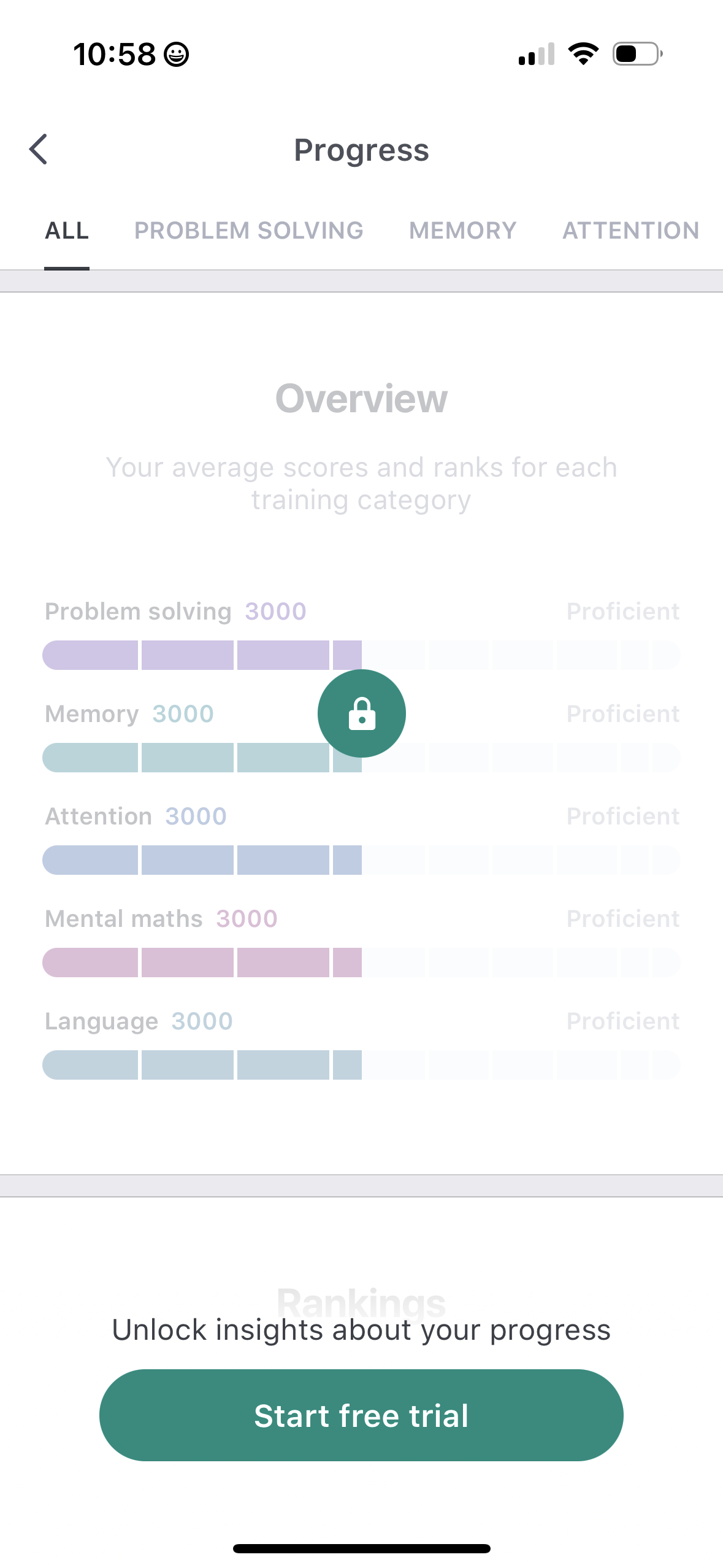Tap the clock showing 10:58
723x1568 pixels.
(x=115, y=55)
